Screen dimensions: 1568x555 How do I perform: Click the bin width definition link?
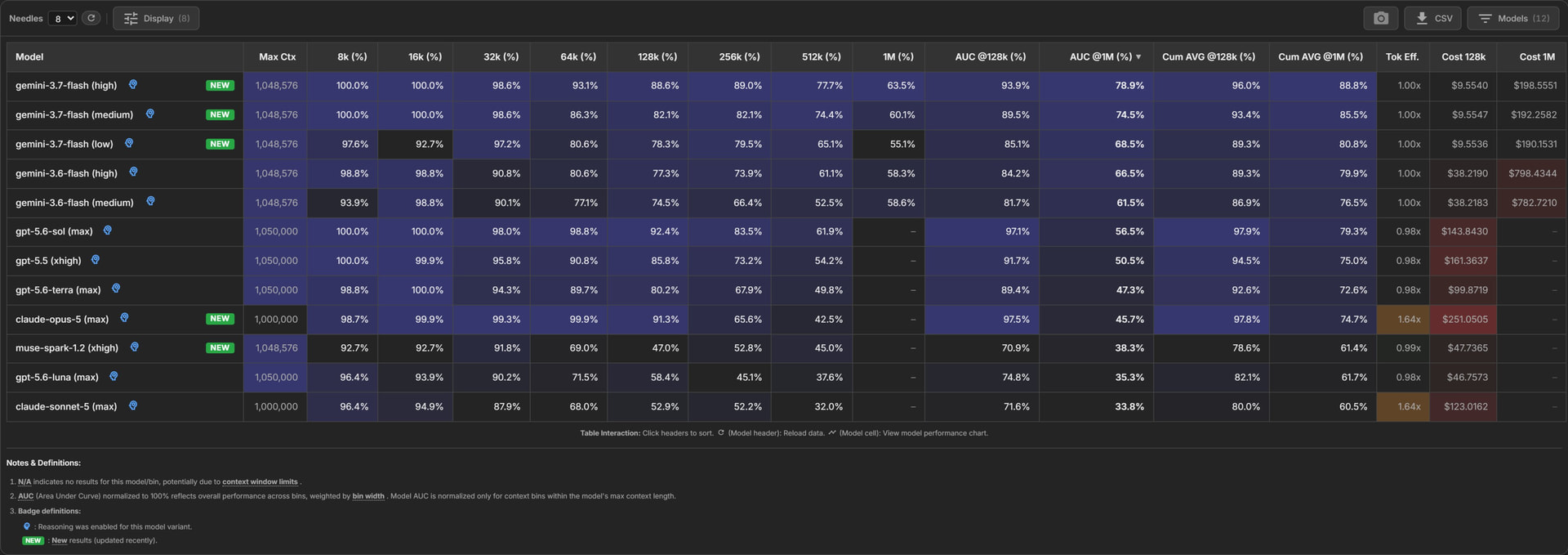click(x=368, y=496)
